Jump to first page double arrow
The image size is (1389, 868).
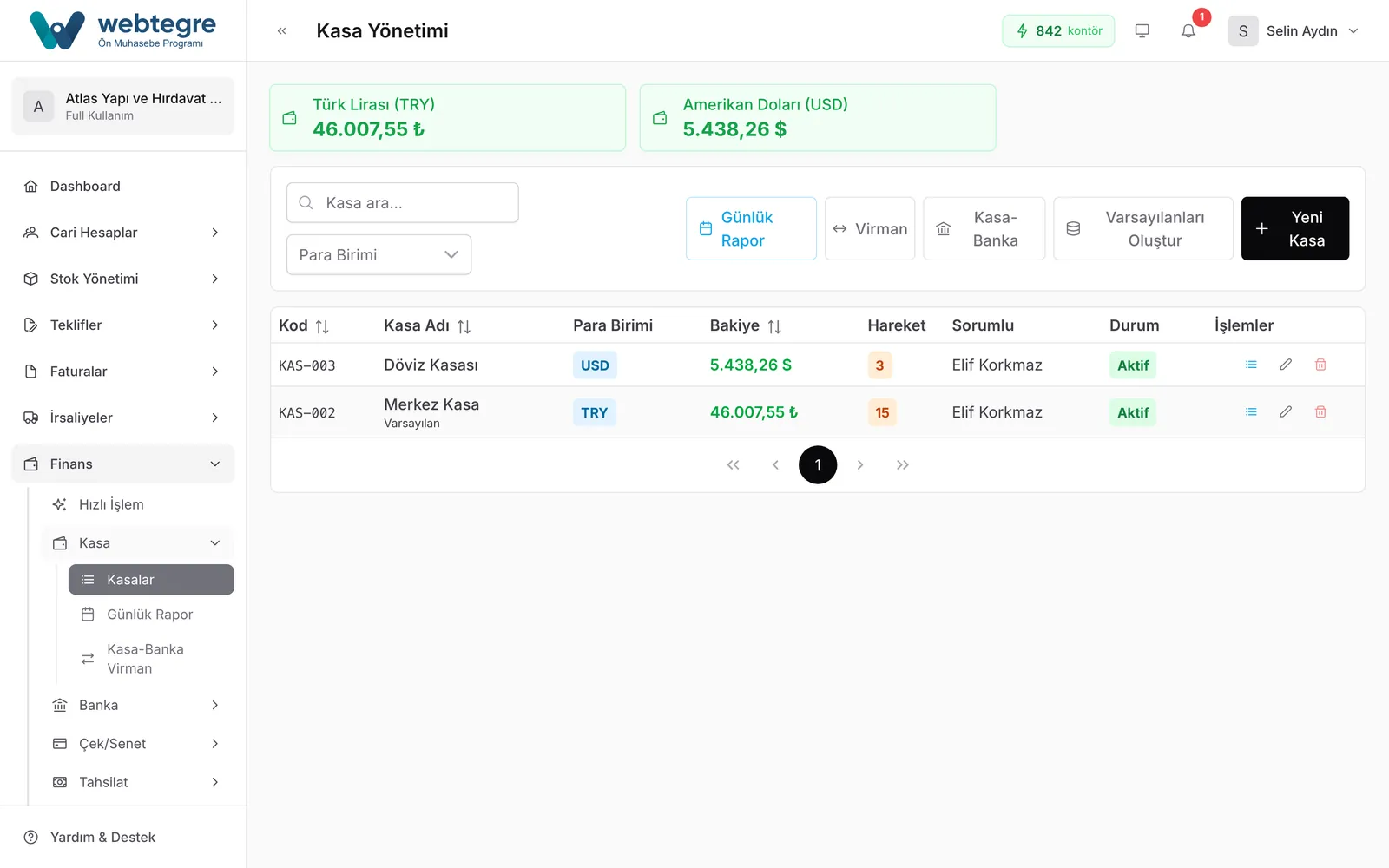click(x=733, y=465)
